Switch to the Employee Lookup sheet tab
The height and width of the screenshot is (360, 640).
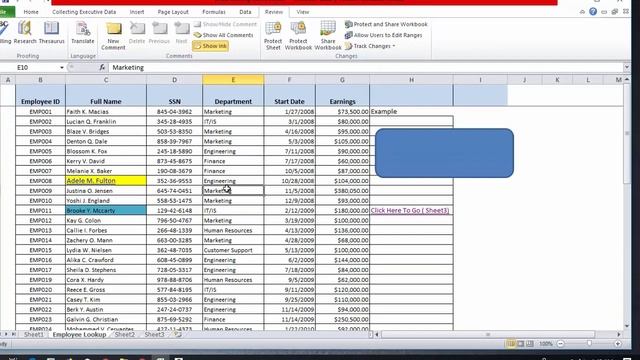pos(79,335)
